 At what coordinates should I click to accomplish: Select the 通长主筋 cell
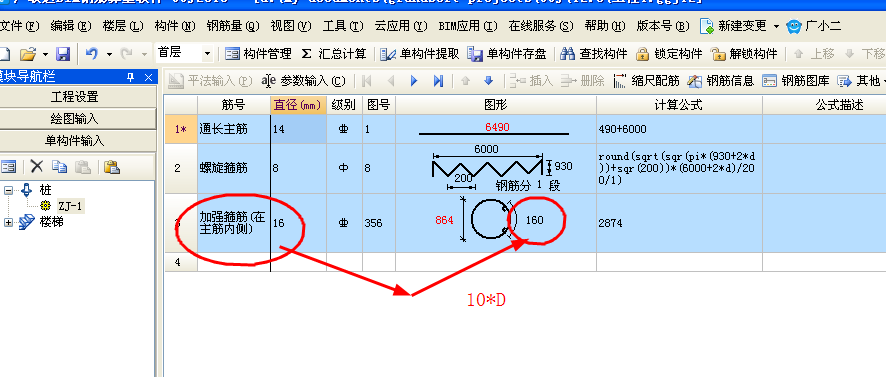coord(234,129)
